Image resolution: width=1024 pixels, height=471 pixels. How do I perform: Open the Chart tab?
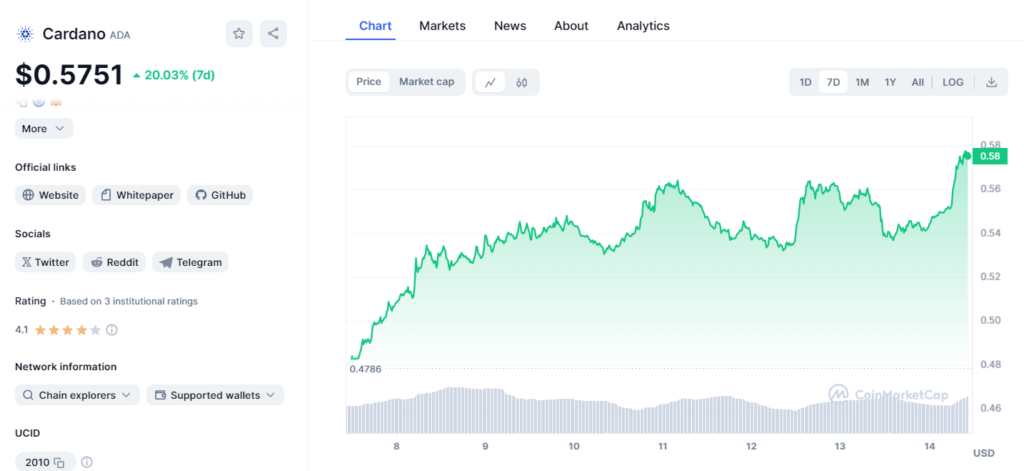pyautogui.click(x=376, y=26)
